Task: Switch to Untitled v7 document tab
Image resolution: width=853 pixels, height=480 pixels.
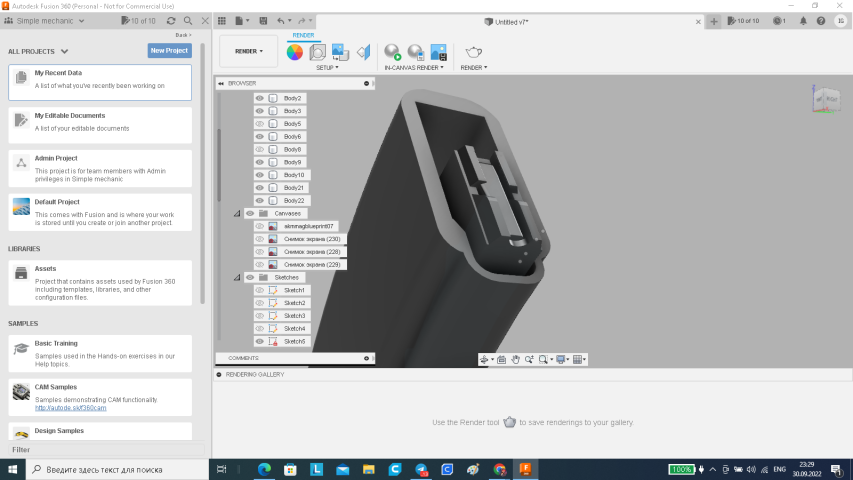Action: click(x=507, y=22)
